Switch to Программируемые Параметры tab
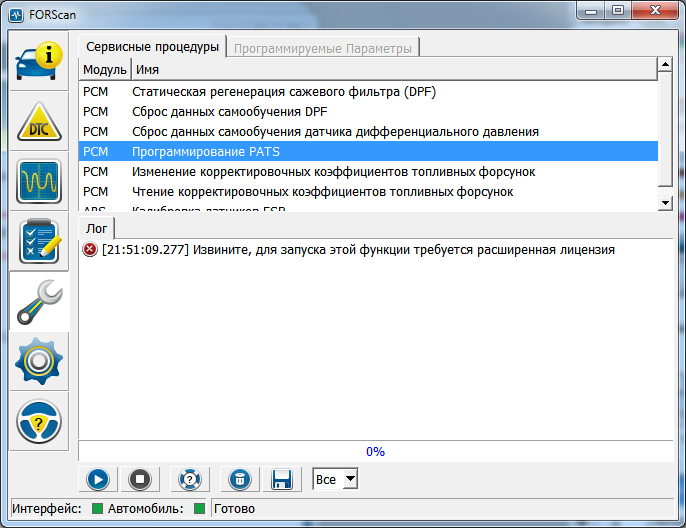 pos(323,48)
